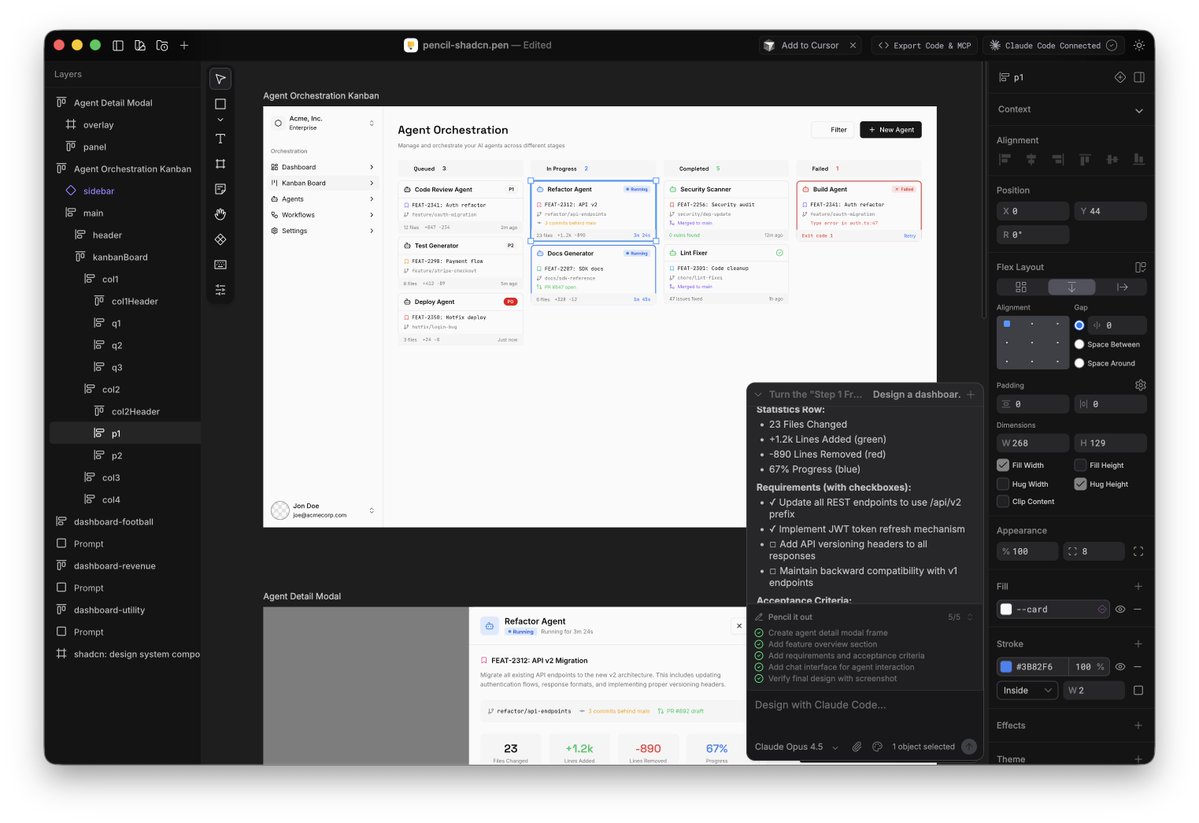This screenshot has height=823, width=1199.
Task: Select the Rectangle shape tool
Action: click(x=220, y=104)
